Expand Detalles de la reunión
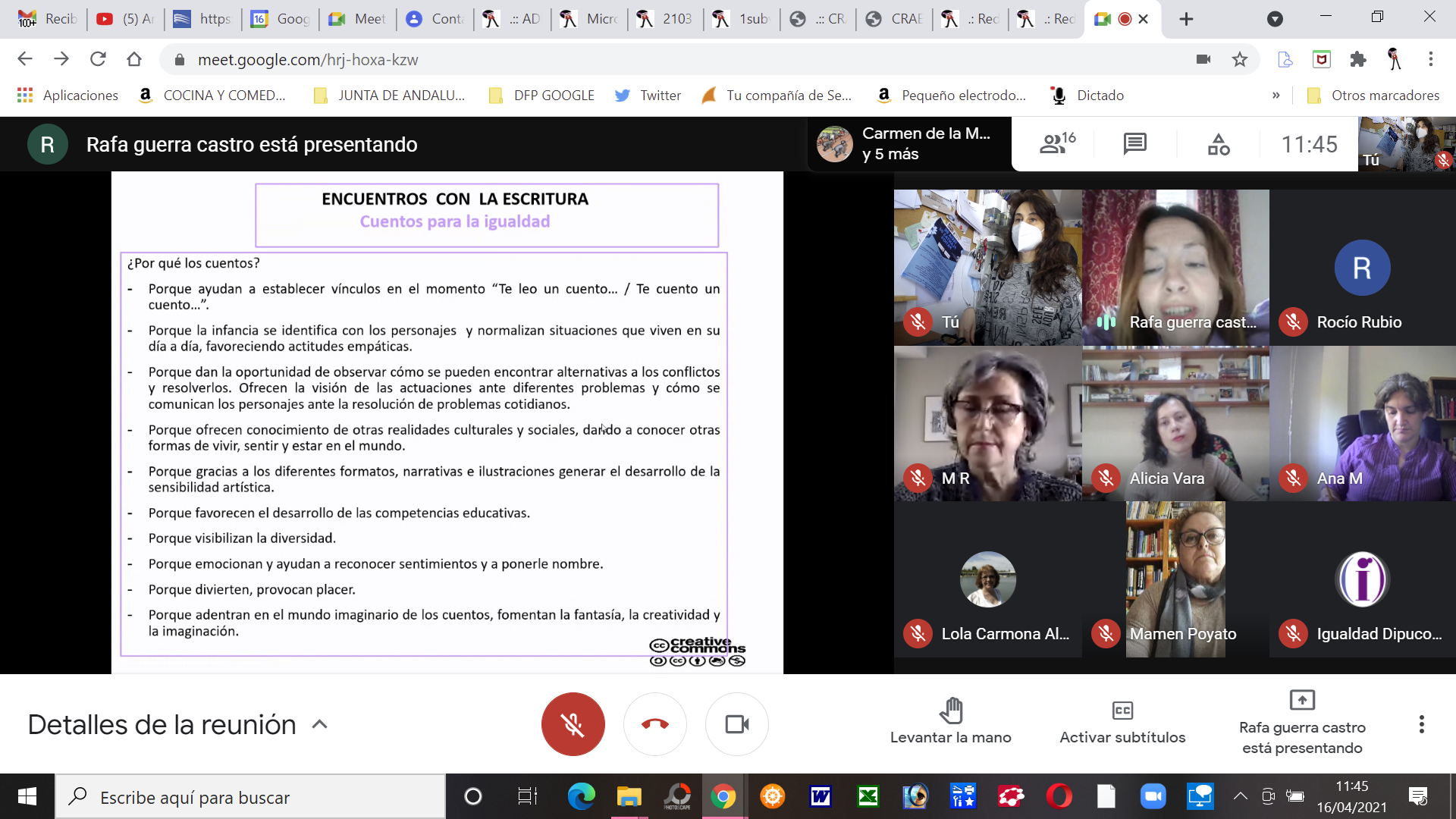This screenshot has width=1456, height=819. pyautogui.click(x=177, y=724)
